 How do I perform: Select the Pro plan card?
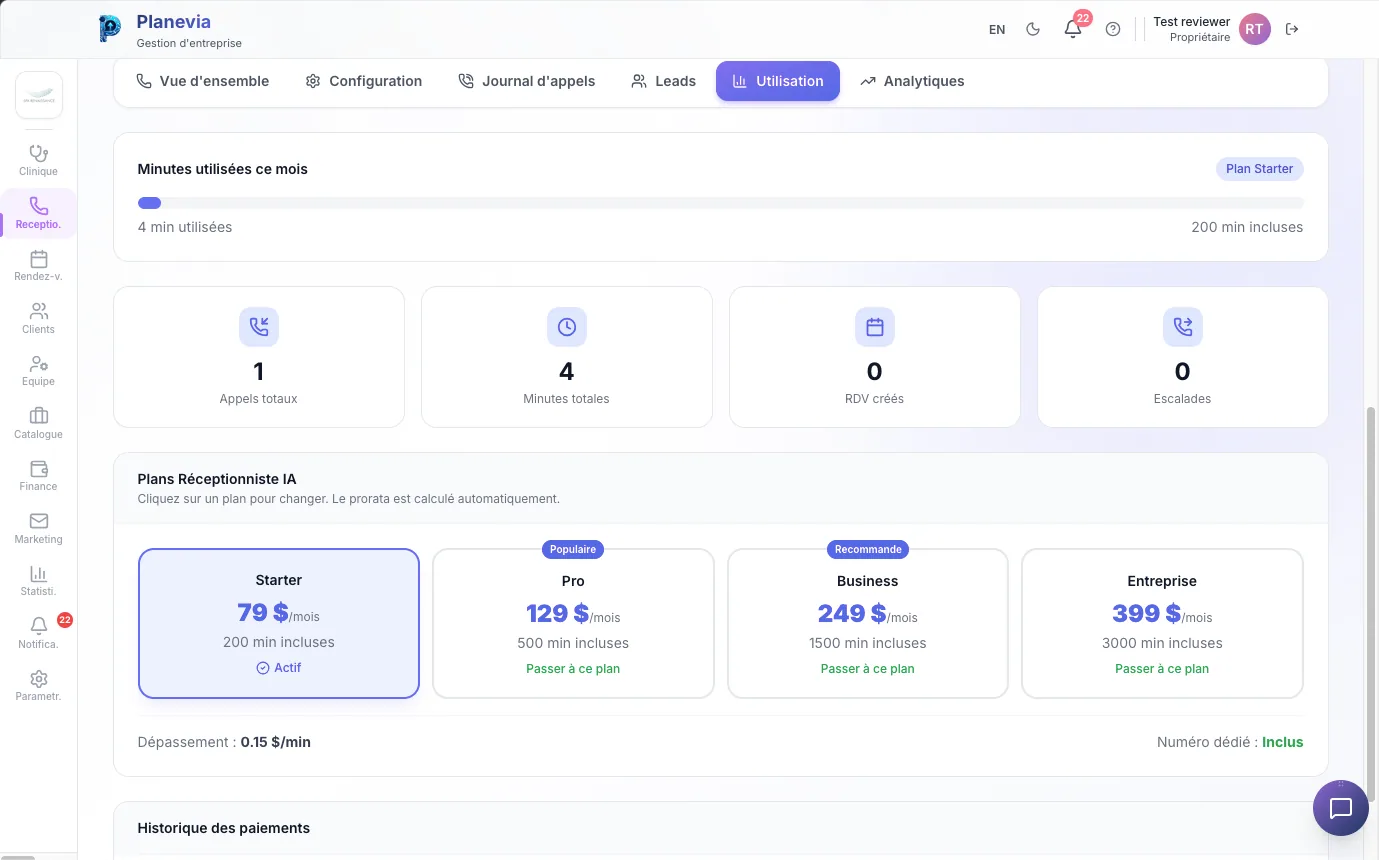click(x=573, y=623)
